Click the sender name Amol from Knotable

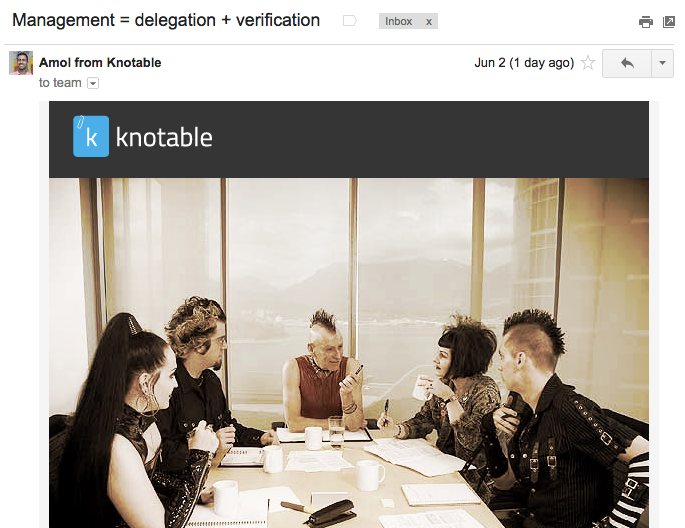click(x=100, y=62)
